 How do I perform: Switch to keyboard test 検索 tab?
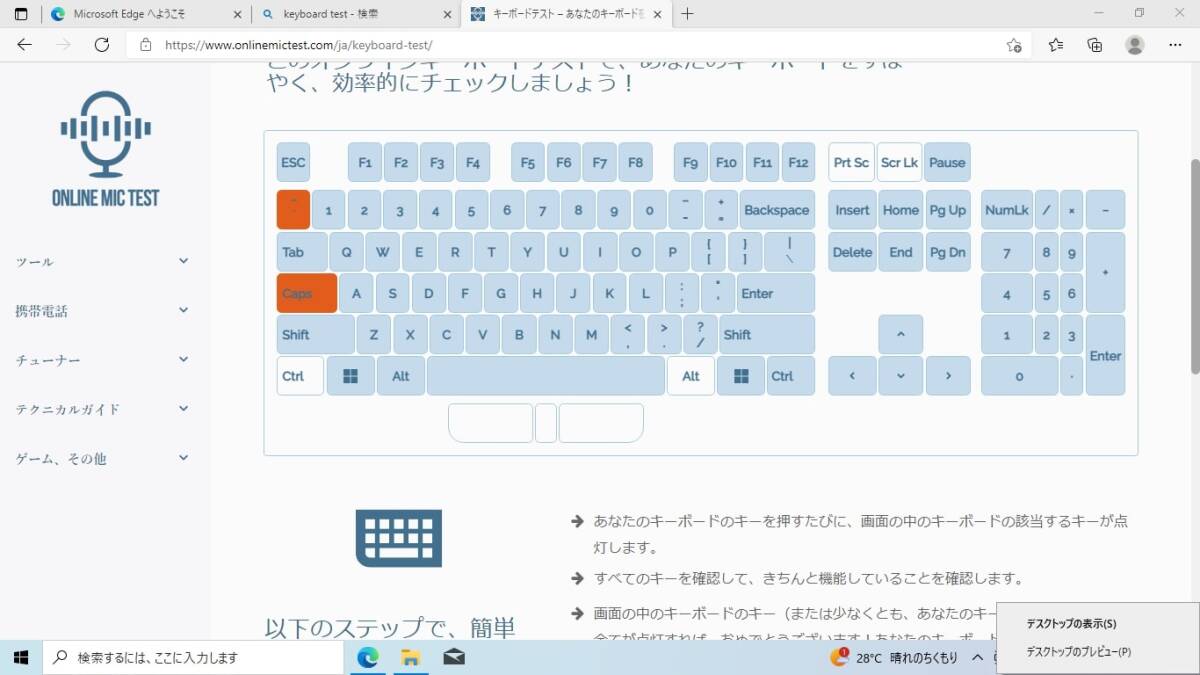pyautogui.click(x=355, y=14)
